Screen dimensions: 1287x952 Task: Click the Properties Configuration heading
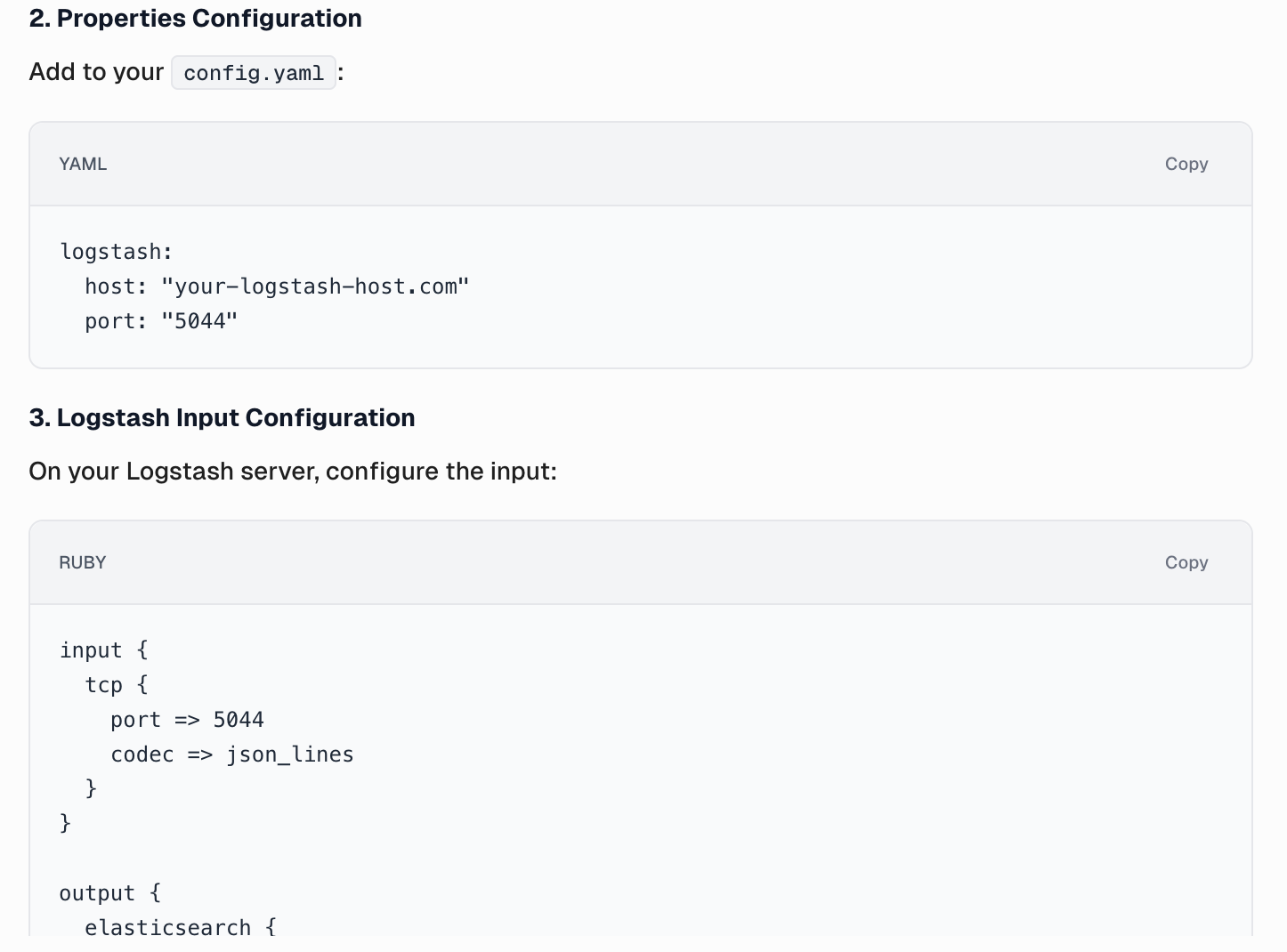(x=195, y=18)
